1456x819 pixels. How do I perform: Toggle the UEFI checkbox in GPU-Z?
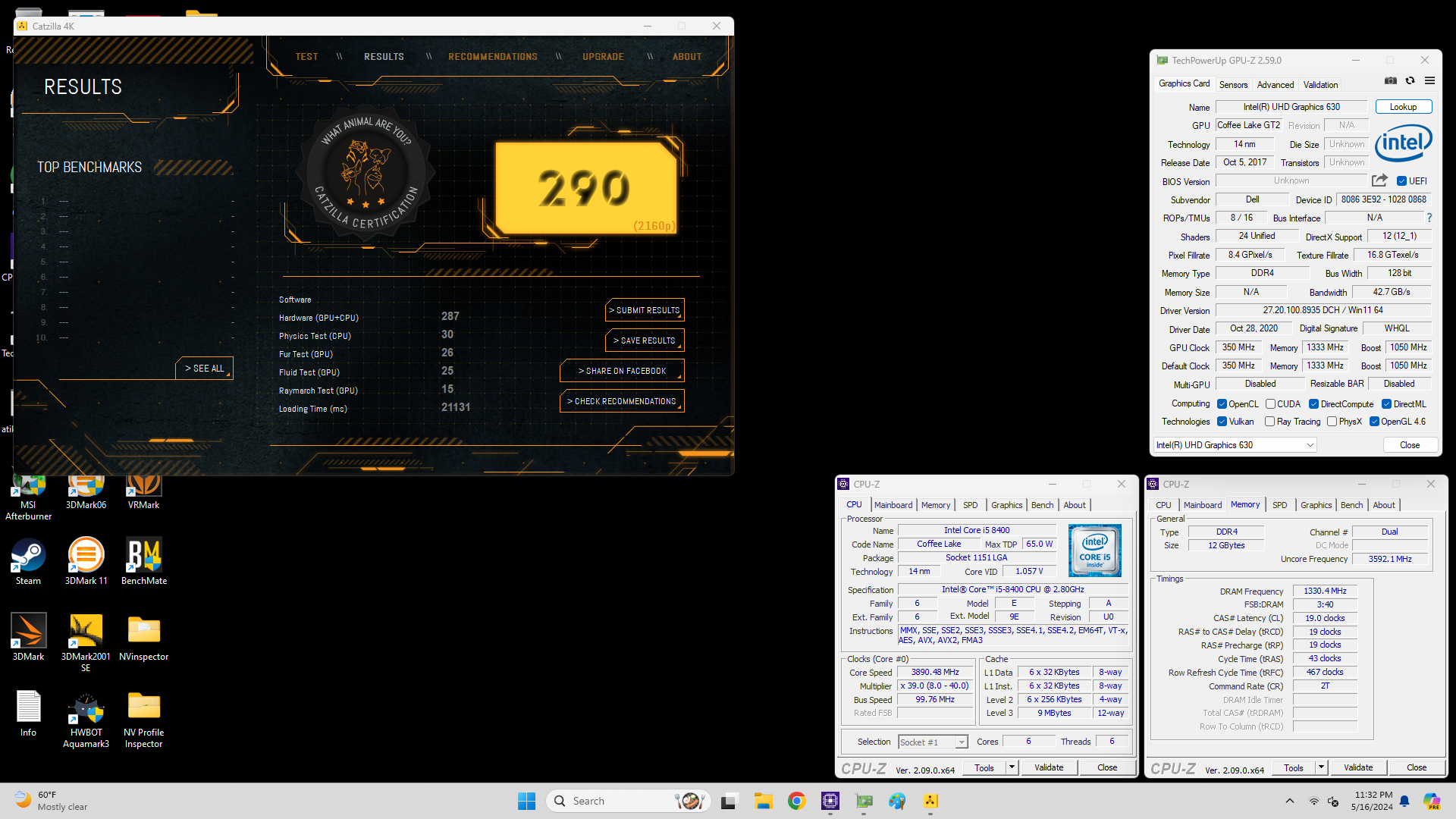pos(1401,180)
